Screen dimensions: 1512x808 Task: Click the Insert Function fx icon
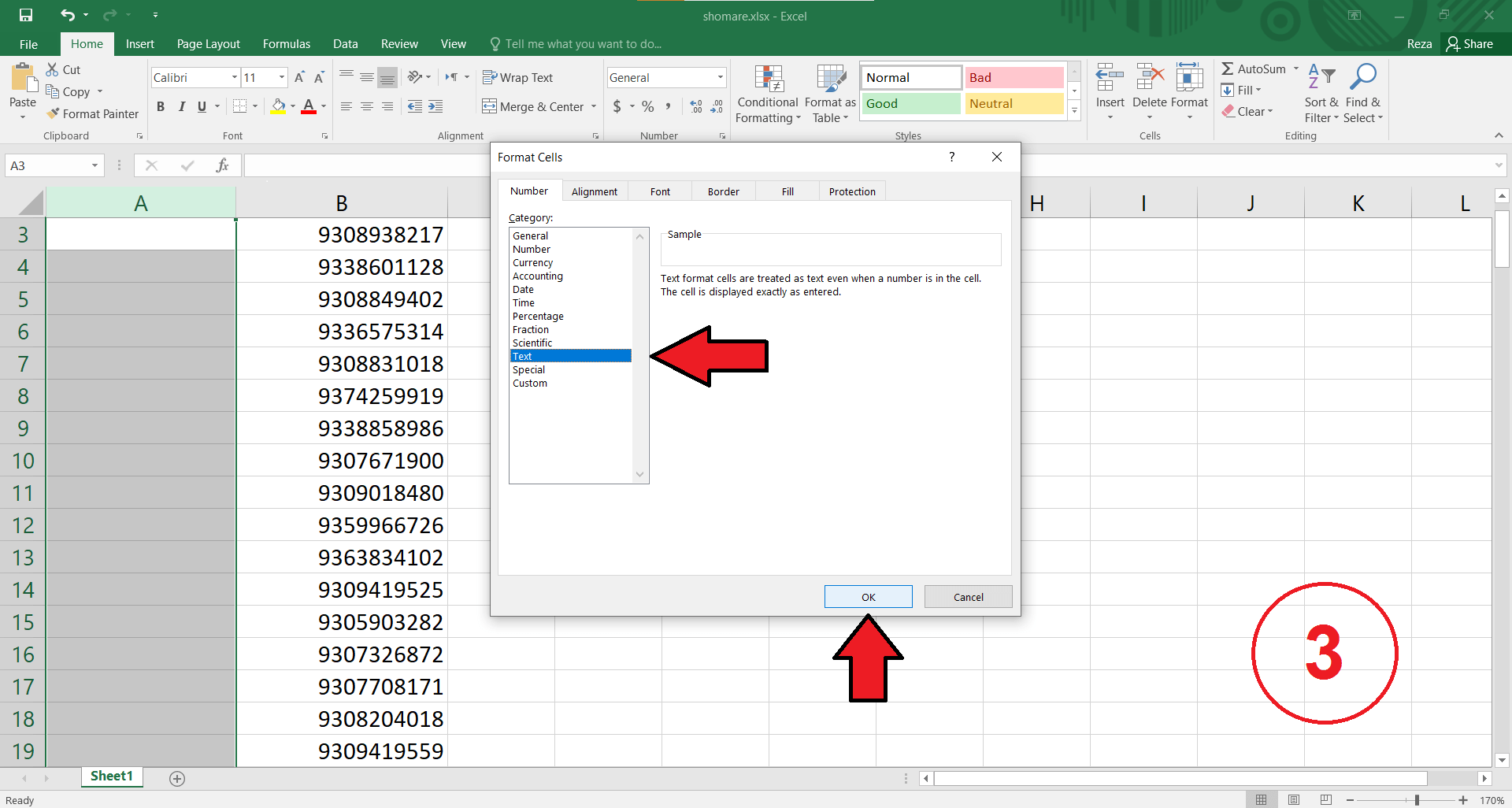(222, 165)
